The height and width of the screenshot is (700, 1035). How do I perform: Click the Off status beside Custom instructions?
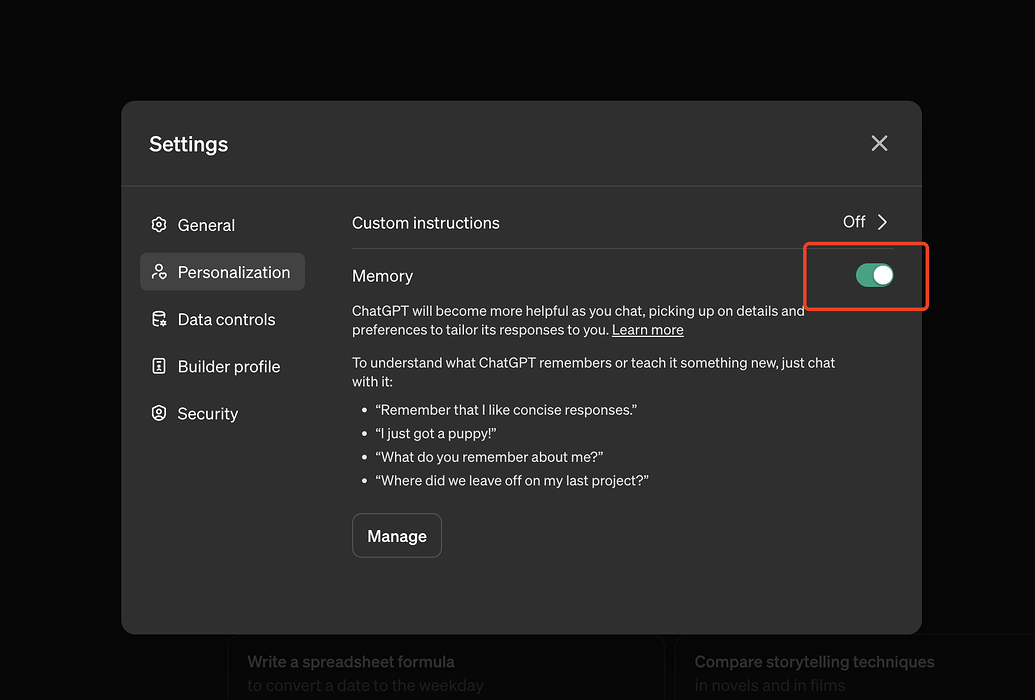click(x=854, y=222)
